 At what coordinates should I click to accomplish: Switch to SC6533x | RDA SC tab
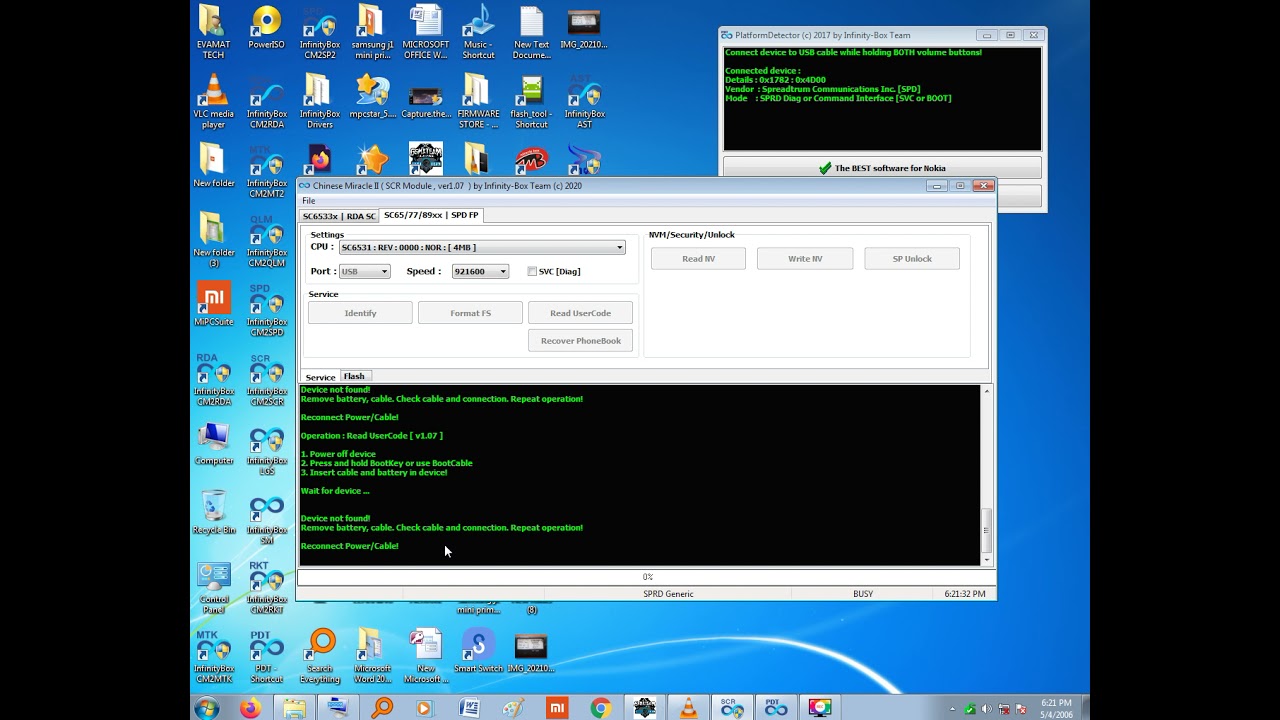tap(339, 216)
